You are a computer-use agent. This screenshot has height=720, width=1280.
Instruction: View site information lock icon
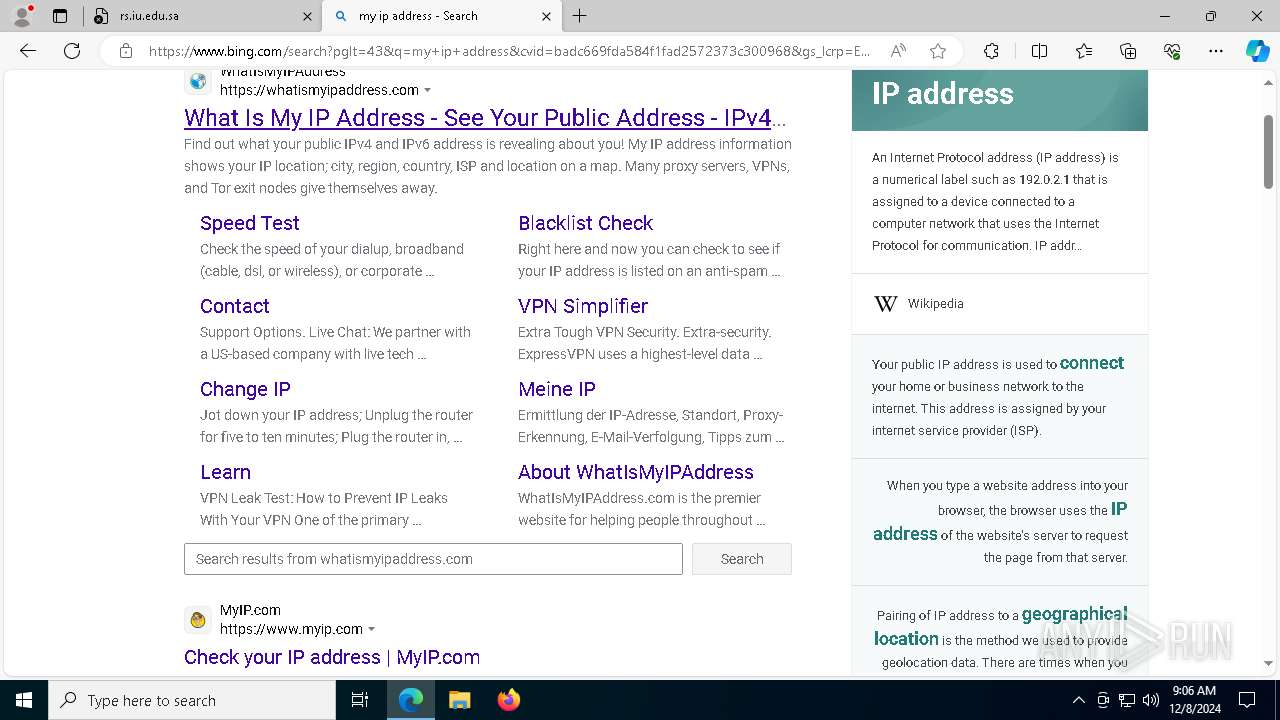tap(126, 51)
